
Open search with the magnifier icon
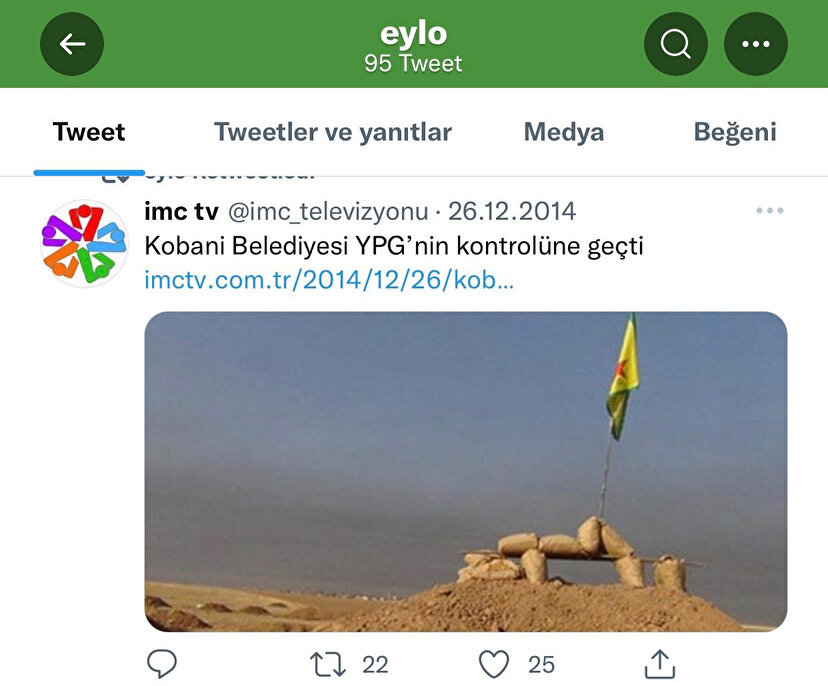675,44
